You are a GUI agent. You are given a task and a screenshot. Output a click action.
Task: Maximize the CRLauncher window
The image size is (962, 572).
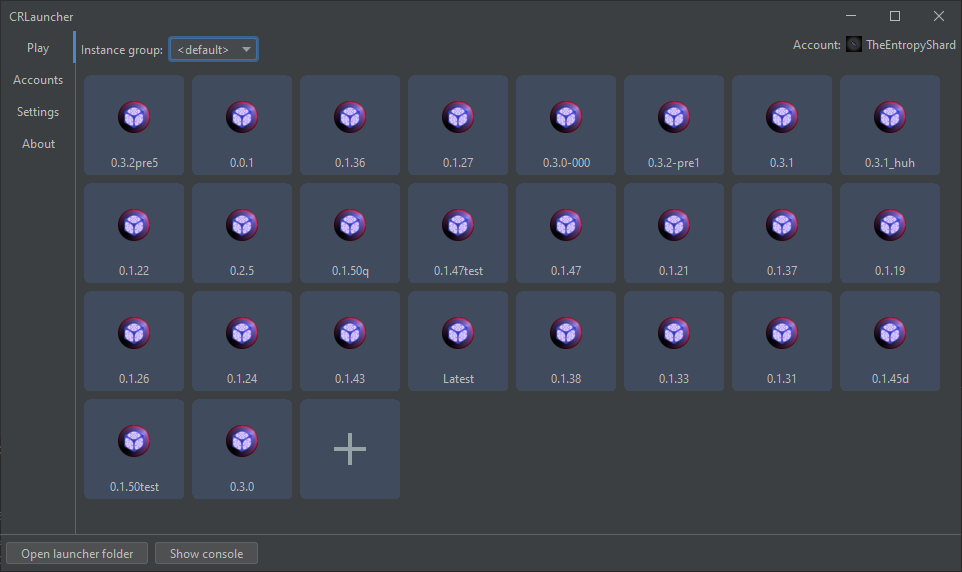[x=895, y=16]
